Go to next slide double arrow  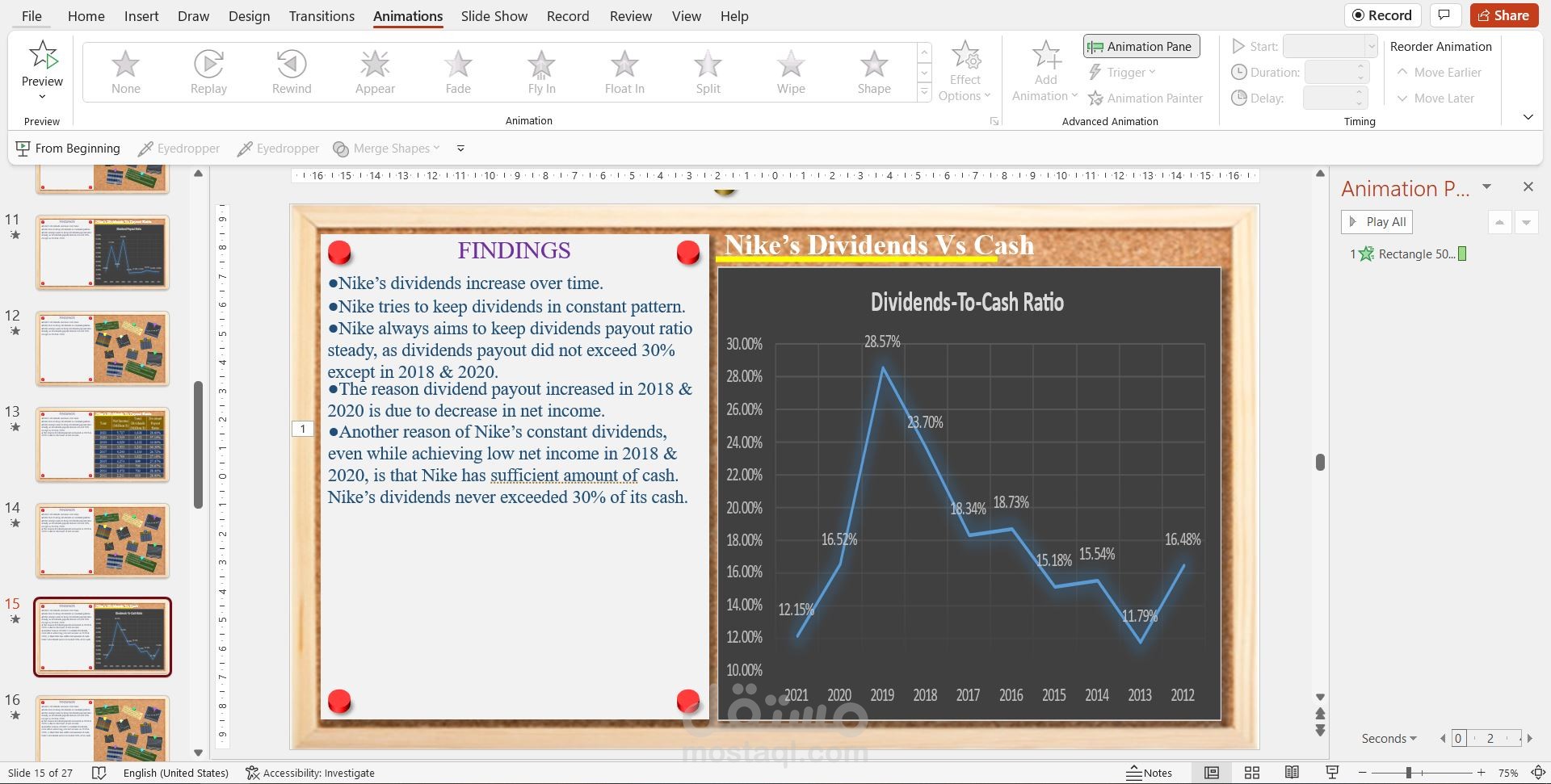click(x=1320, y=731)
